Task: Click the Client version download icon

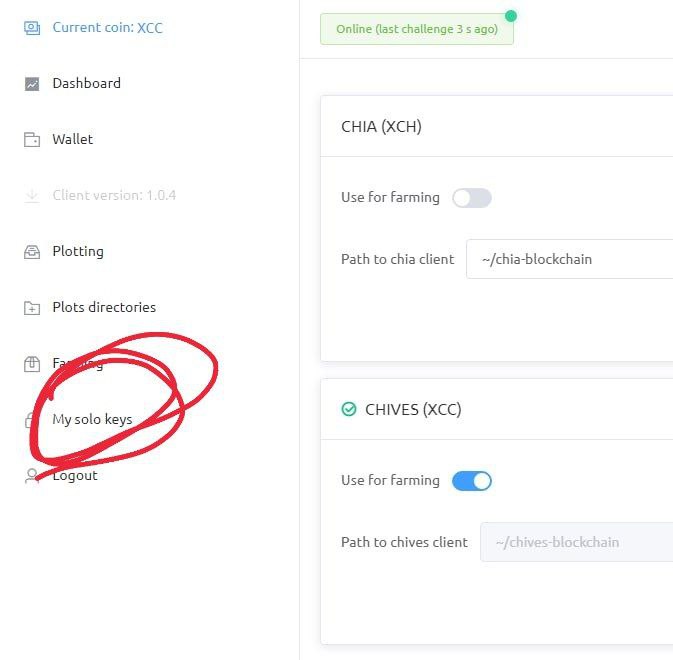Action: click(32, 195)
